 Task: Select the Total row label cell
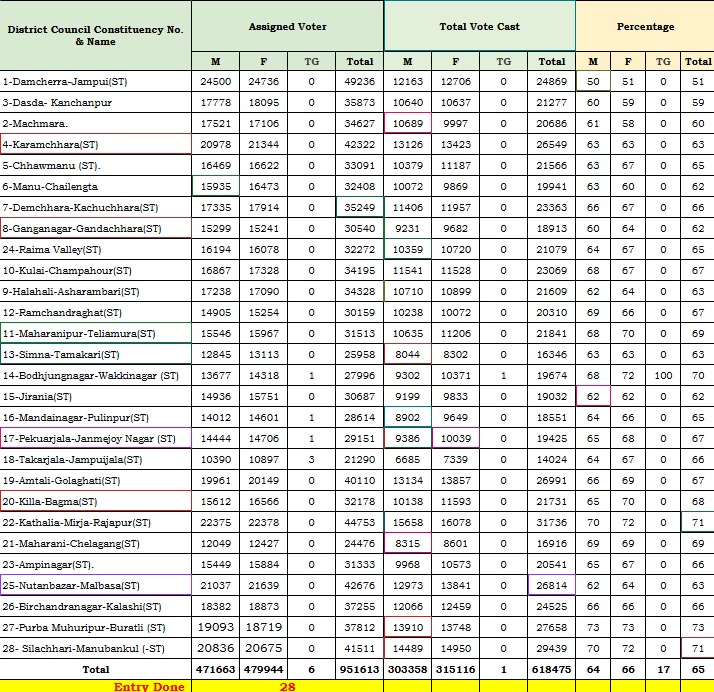96,669
